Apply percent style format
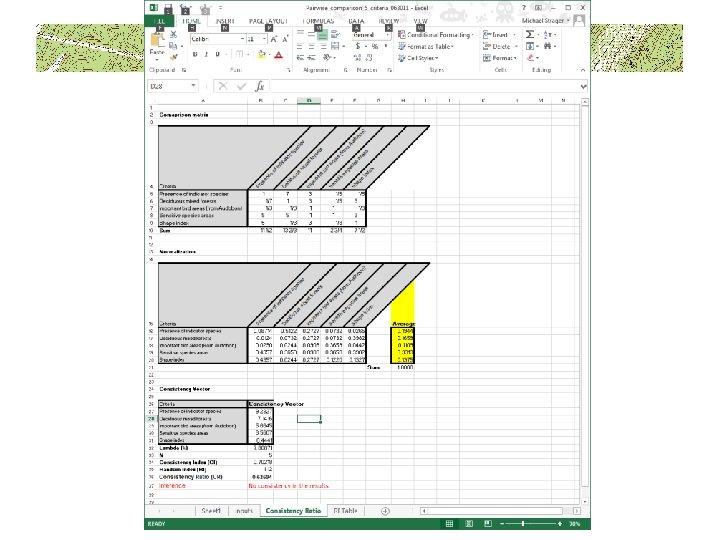The image size is (720, 540). tap(375, 46)
